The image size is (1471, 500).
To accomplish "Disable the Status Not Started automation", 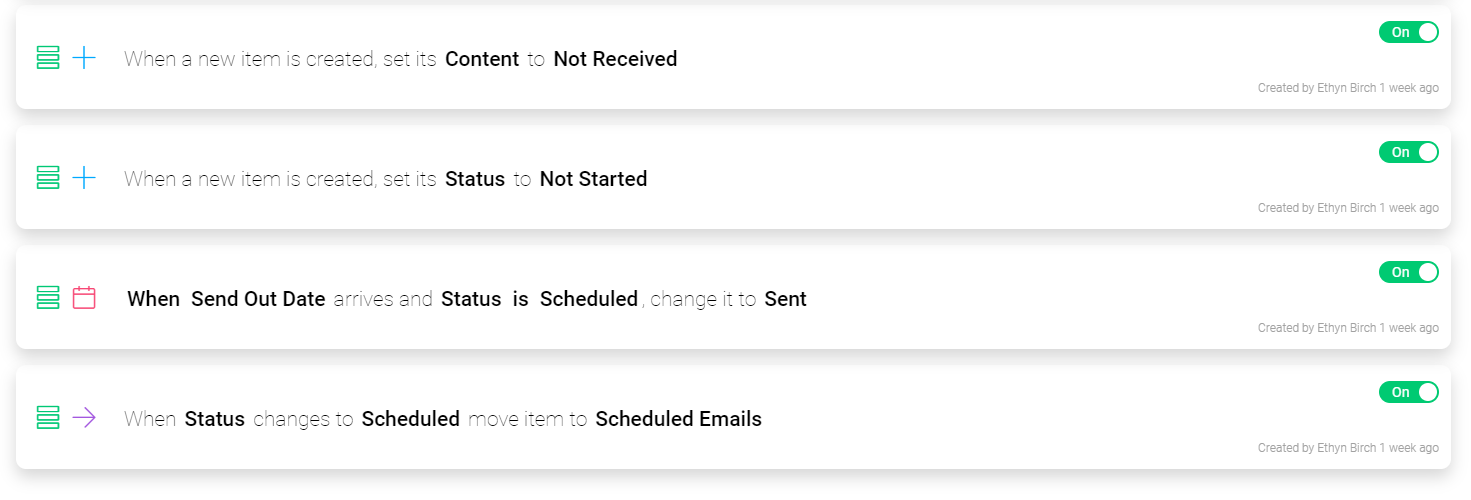I will (x=1408, y=152).
